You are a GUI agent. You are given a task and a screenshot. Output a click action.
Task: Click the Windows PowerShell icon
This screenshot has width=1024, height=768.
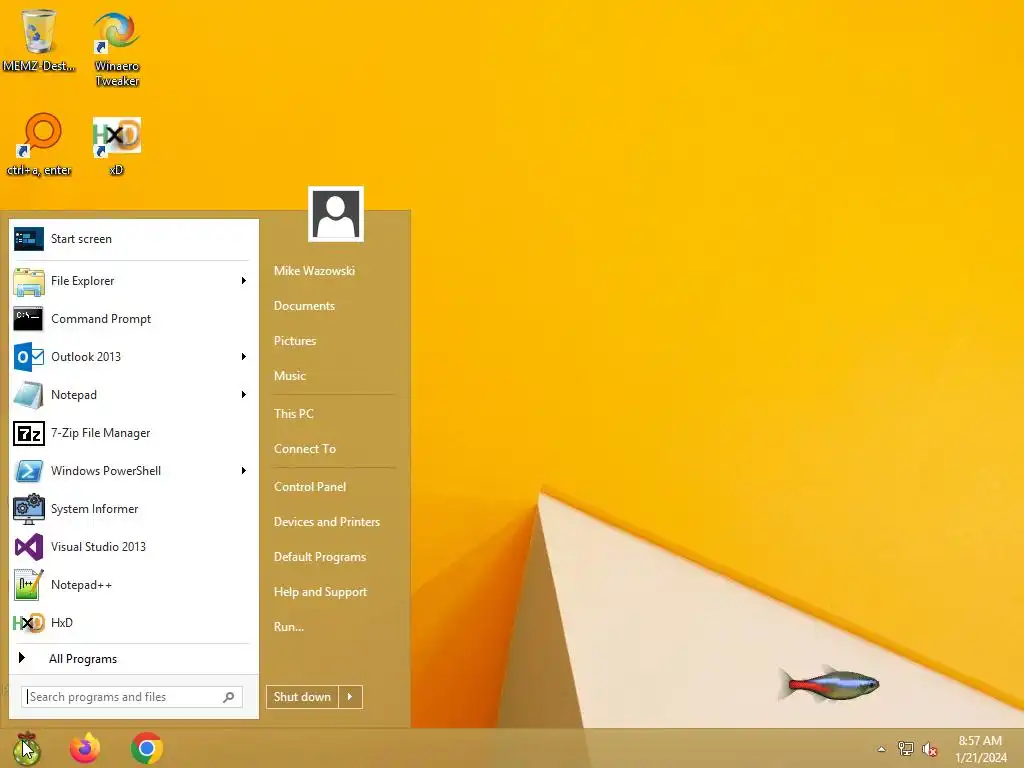(29, 471)
